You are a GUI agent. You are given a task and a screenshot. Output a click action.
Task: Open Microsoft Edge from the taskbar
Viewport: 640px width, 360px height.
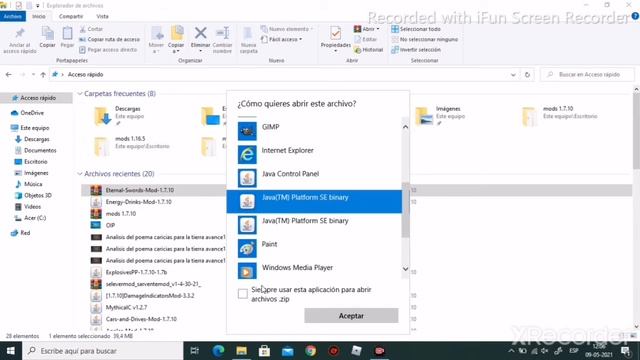point(218,351)
